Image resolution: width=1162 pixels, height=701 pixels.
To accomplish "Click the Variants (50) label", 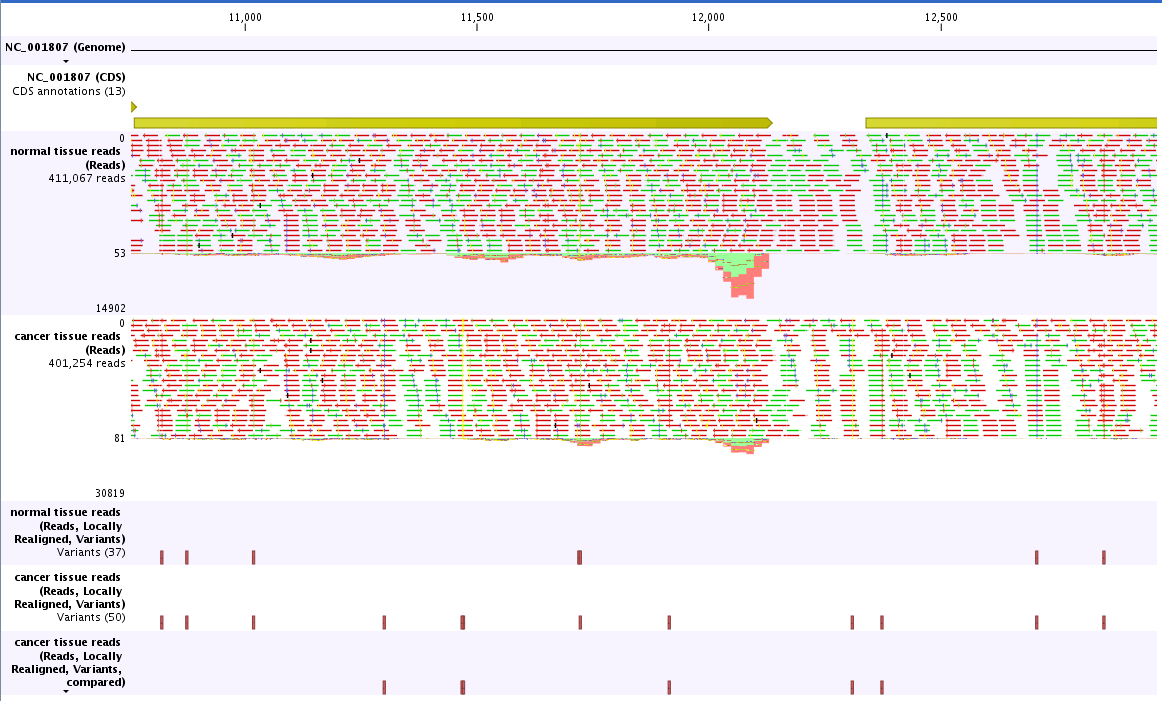I will 91,617.
